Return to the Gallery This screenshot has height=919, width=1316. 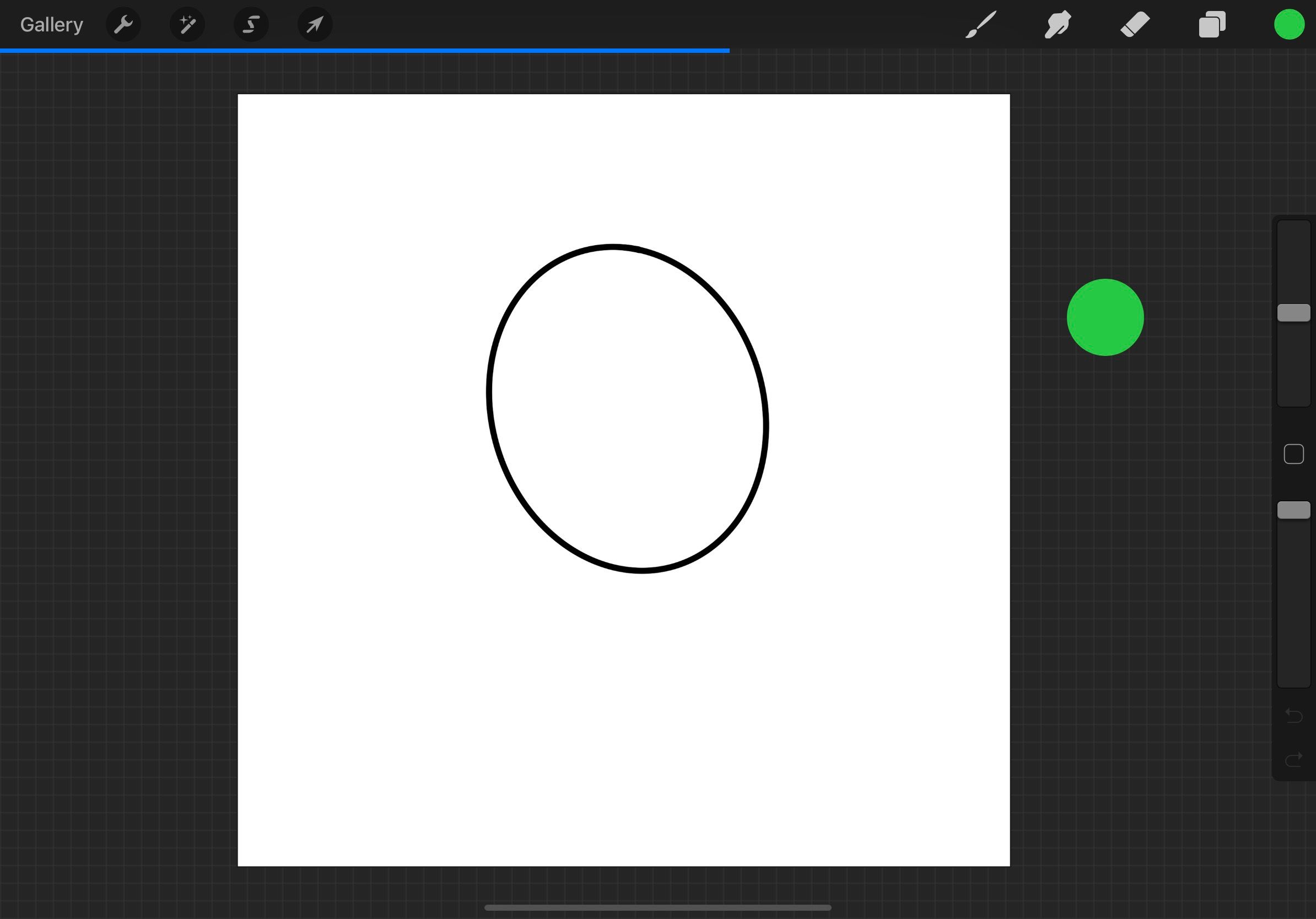(x=51, y=24)
